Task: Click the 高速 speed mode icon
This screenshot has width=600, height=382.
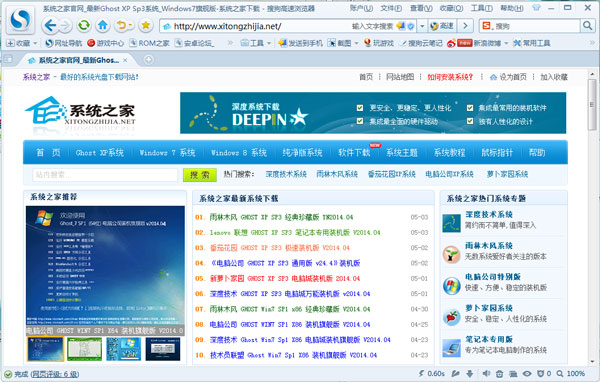Action: pos(442,26)
